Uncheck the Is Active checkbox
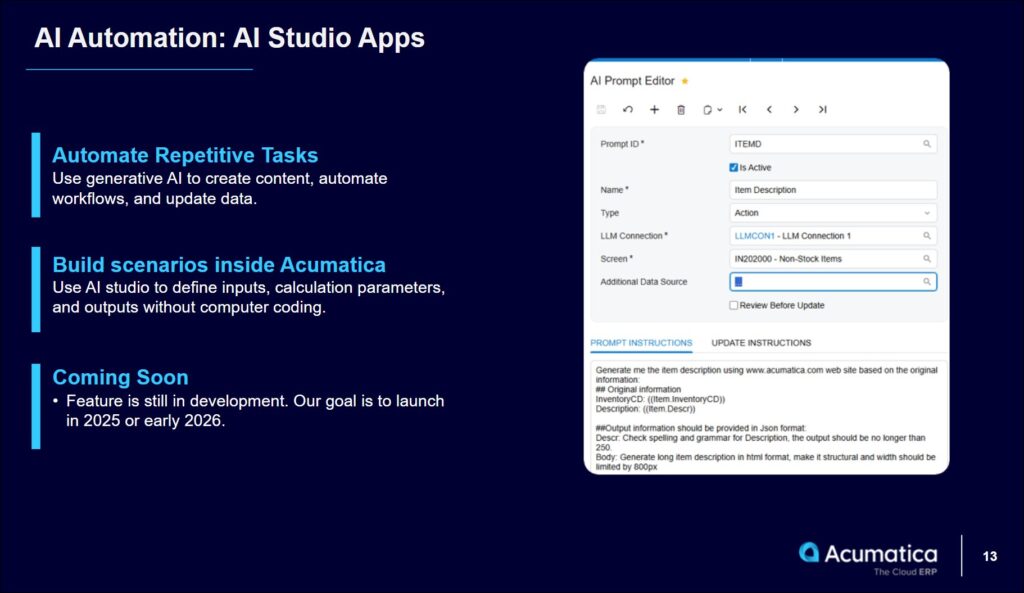Screen dimensions: 1024x593 point(734,167)
